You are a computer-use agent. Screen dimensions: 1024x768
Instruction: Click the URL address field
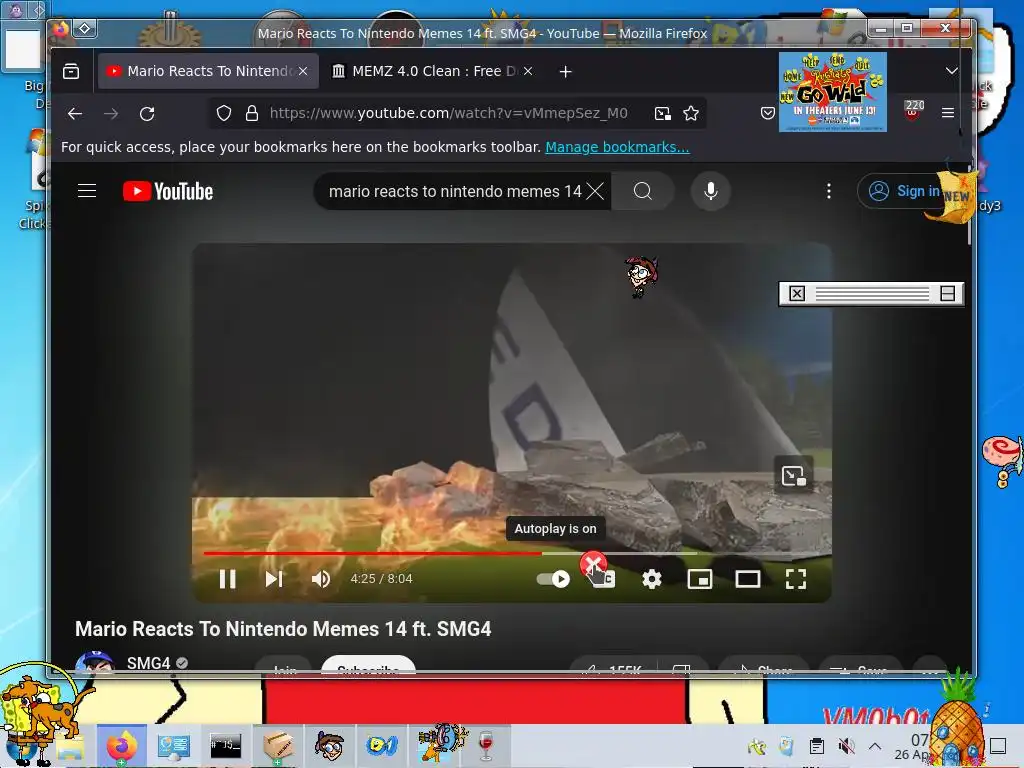coord(448,114)
